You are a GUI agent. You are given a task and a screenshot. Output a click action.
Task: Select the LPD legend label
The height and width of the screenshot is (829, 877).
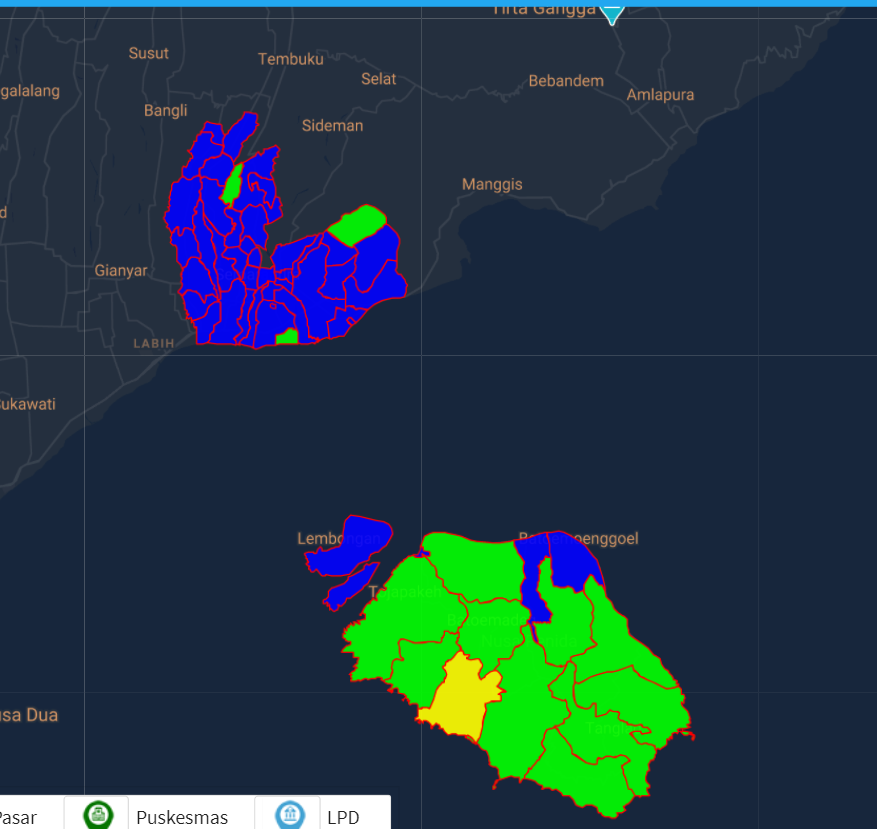click(x=343, y=817)
